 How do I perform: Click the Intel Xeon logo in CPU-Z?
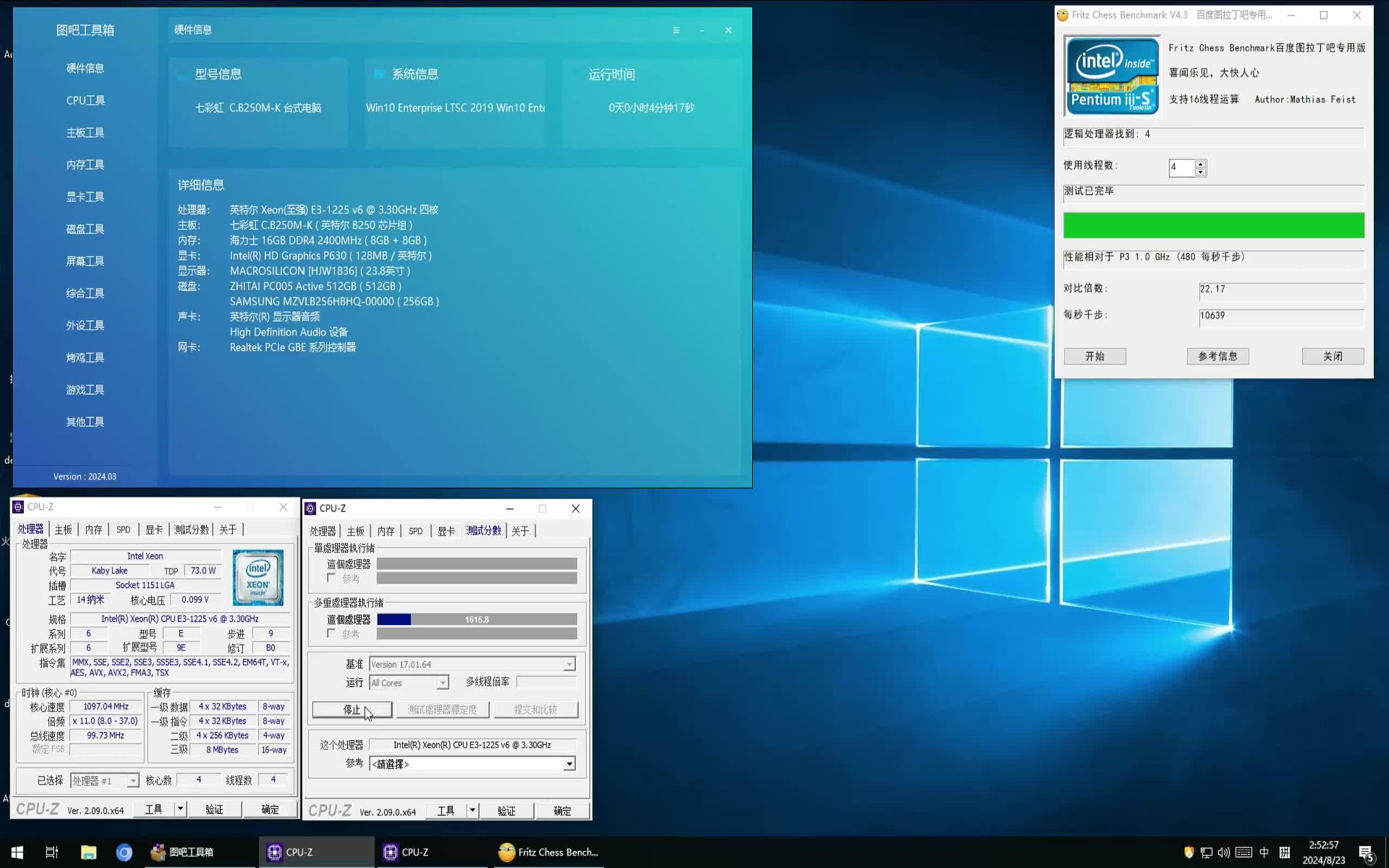[258, 578]
